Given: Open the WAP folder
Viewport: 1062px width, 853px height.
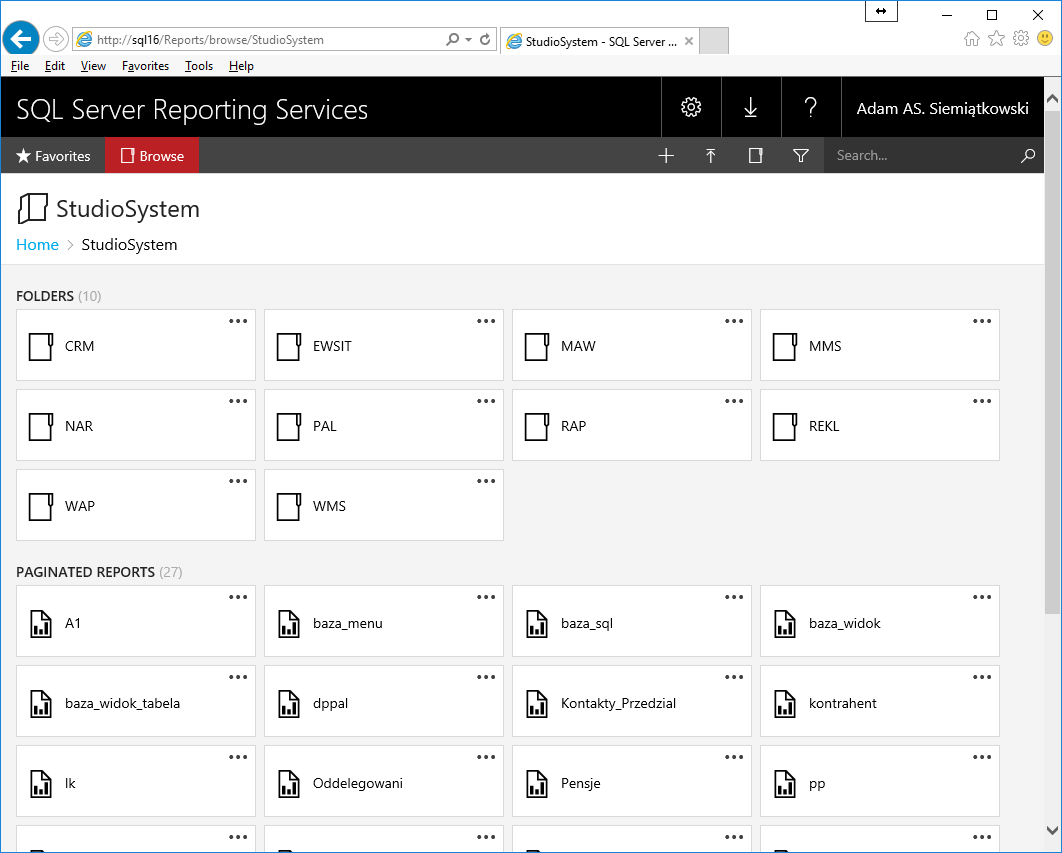Looking at the screenshot, I should point(135,505).
